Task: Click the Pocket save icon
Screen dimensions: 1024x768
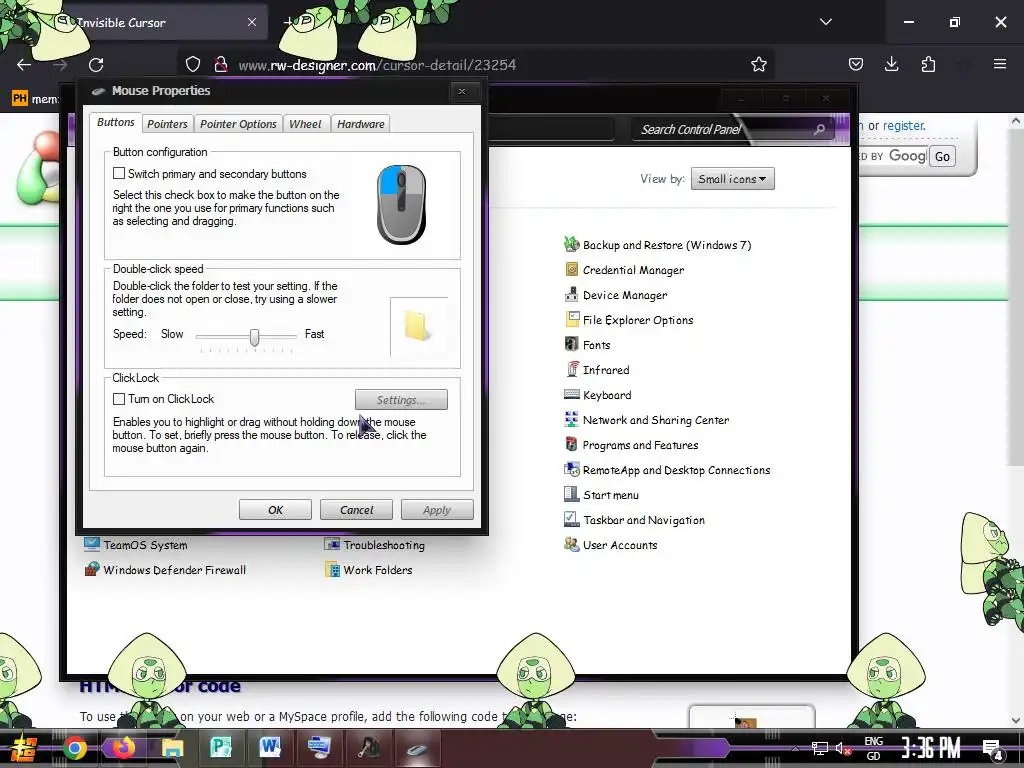Action: point(856,64)
